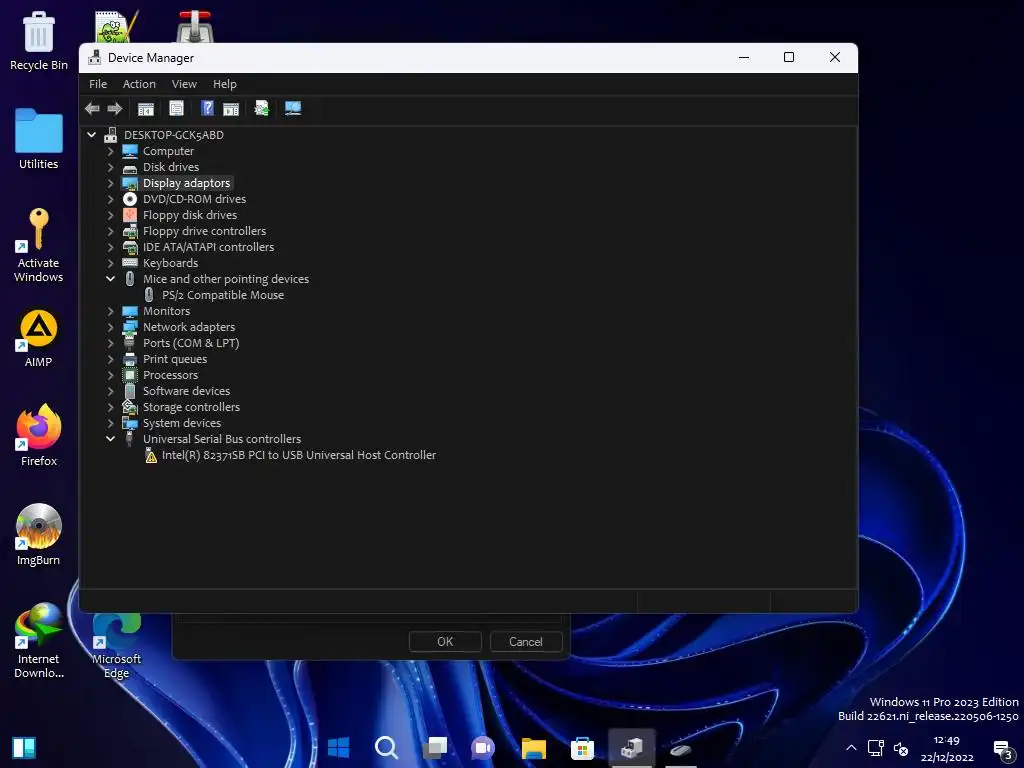Expand the Disk drives category
The height and width of the screenshot is (768, 1024).
[x=110, y=167]
